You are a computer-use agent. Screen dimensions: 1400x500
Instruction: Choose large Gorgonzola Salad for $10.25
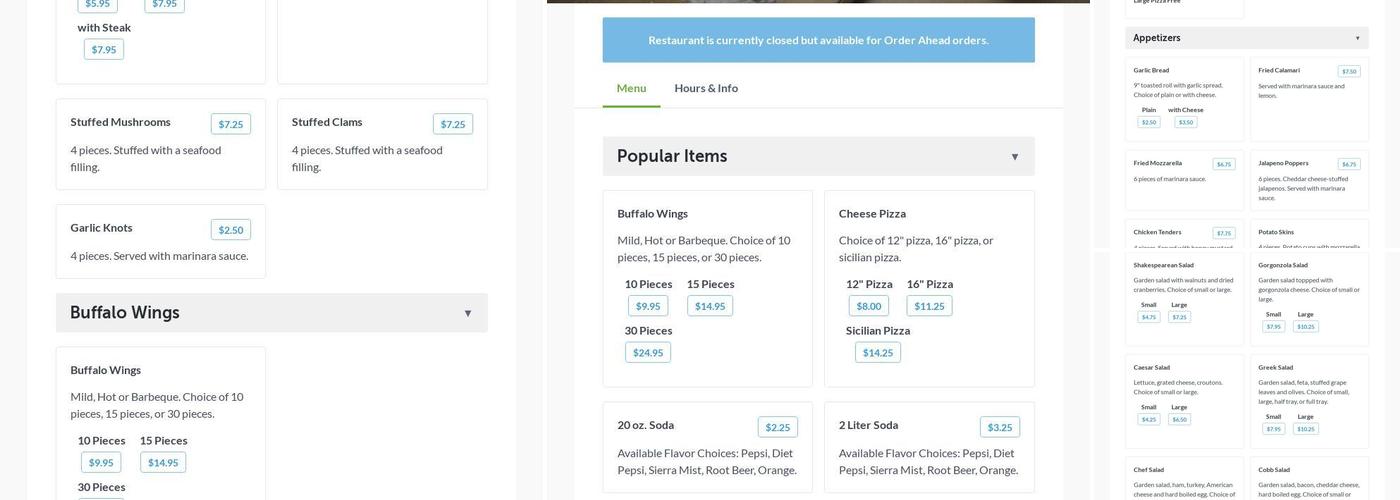1305,326
